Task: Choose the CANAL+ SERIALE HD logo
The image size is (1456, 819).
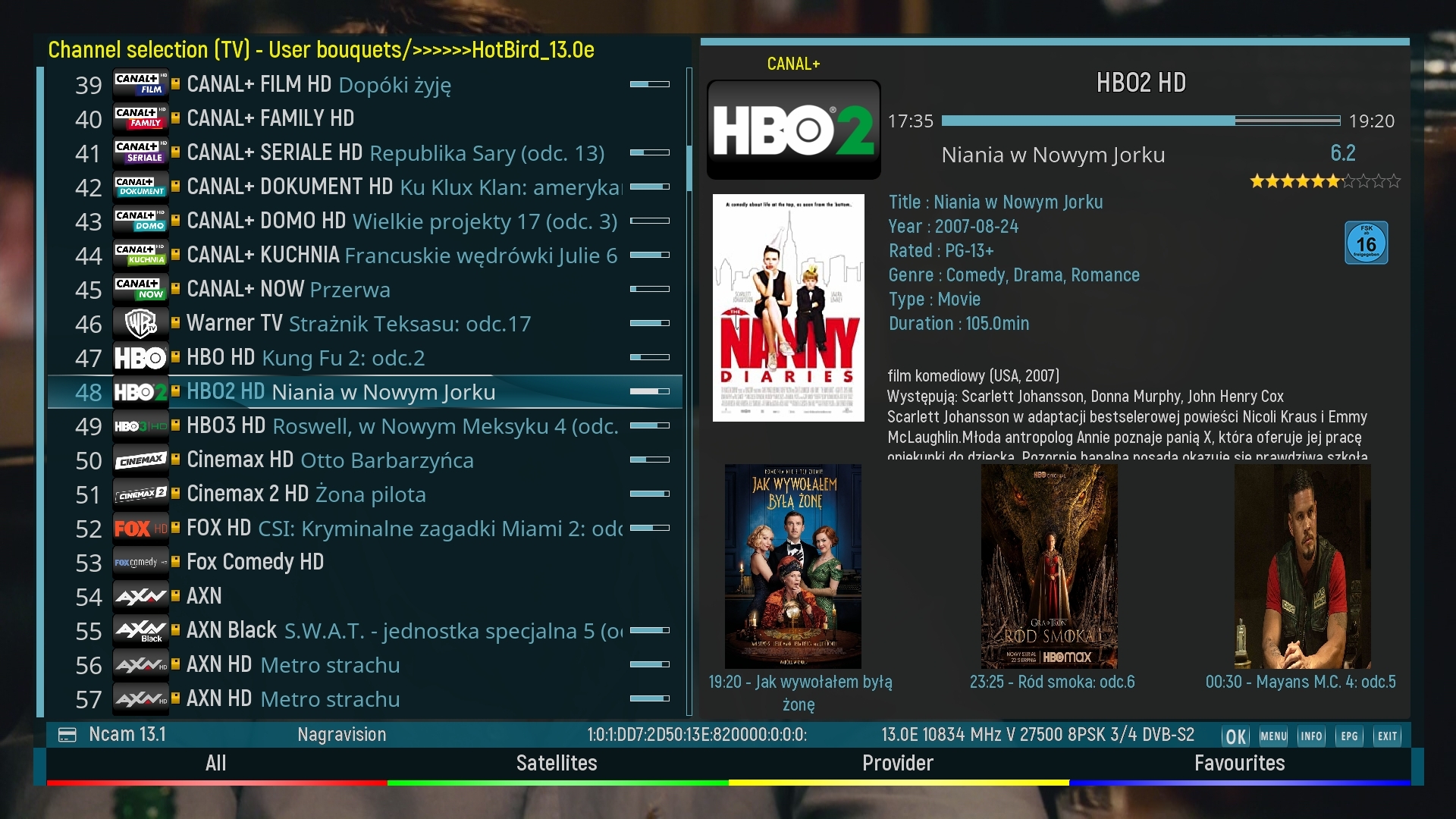Action: 140,152
